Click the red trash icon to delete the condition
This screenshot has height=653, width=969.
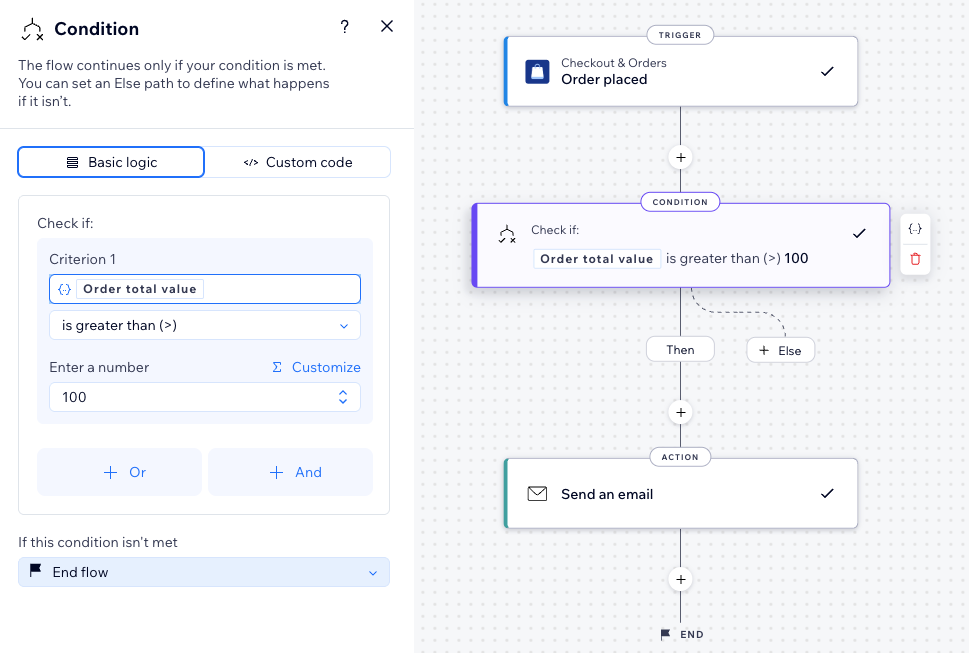tap(915, 259)
